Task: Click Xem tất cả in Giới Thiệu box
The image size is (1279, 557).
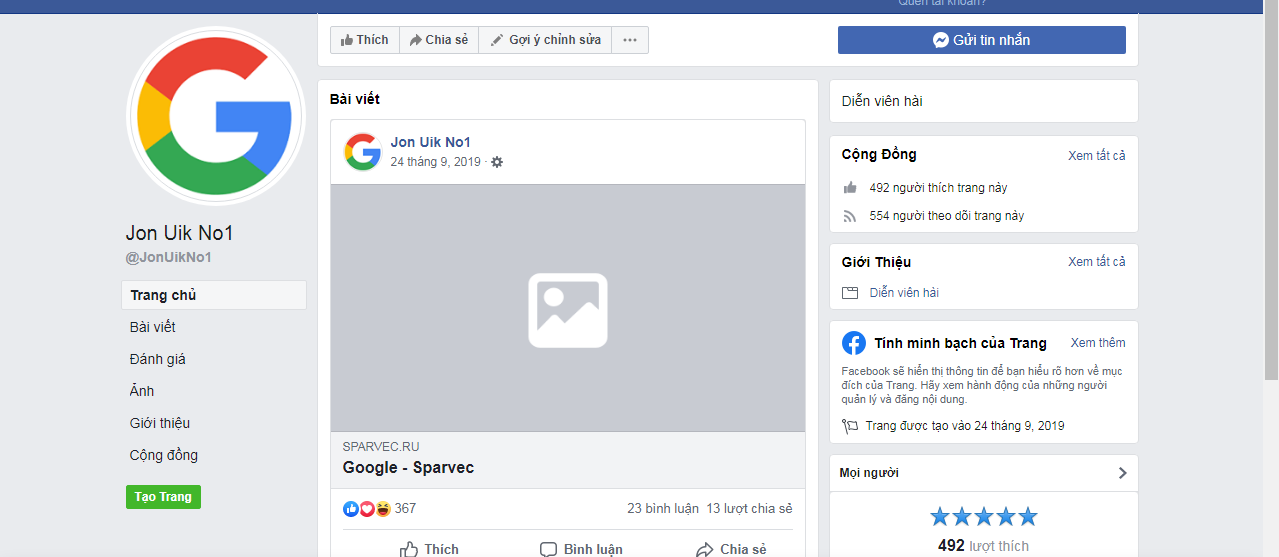Action: (x=1096, y=261)
